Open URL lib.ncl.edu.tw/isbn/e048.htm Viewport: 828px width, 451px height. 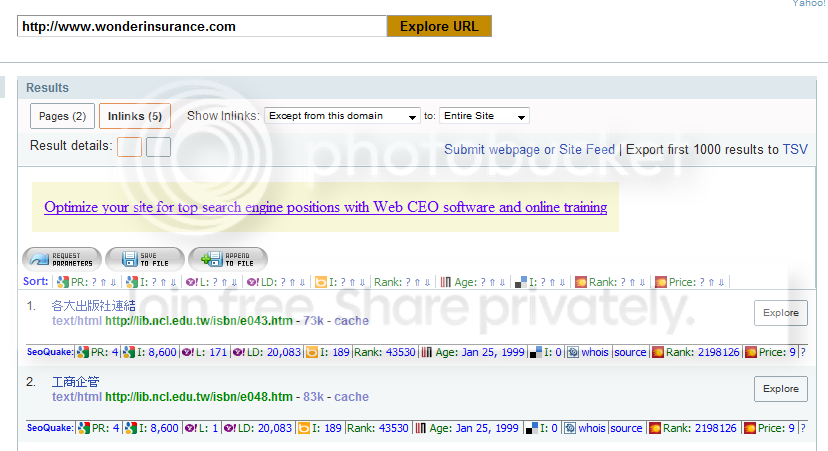pyautogui.click(x=199, y=397)
